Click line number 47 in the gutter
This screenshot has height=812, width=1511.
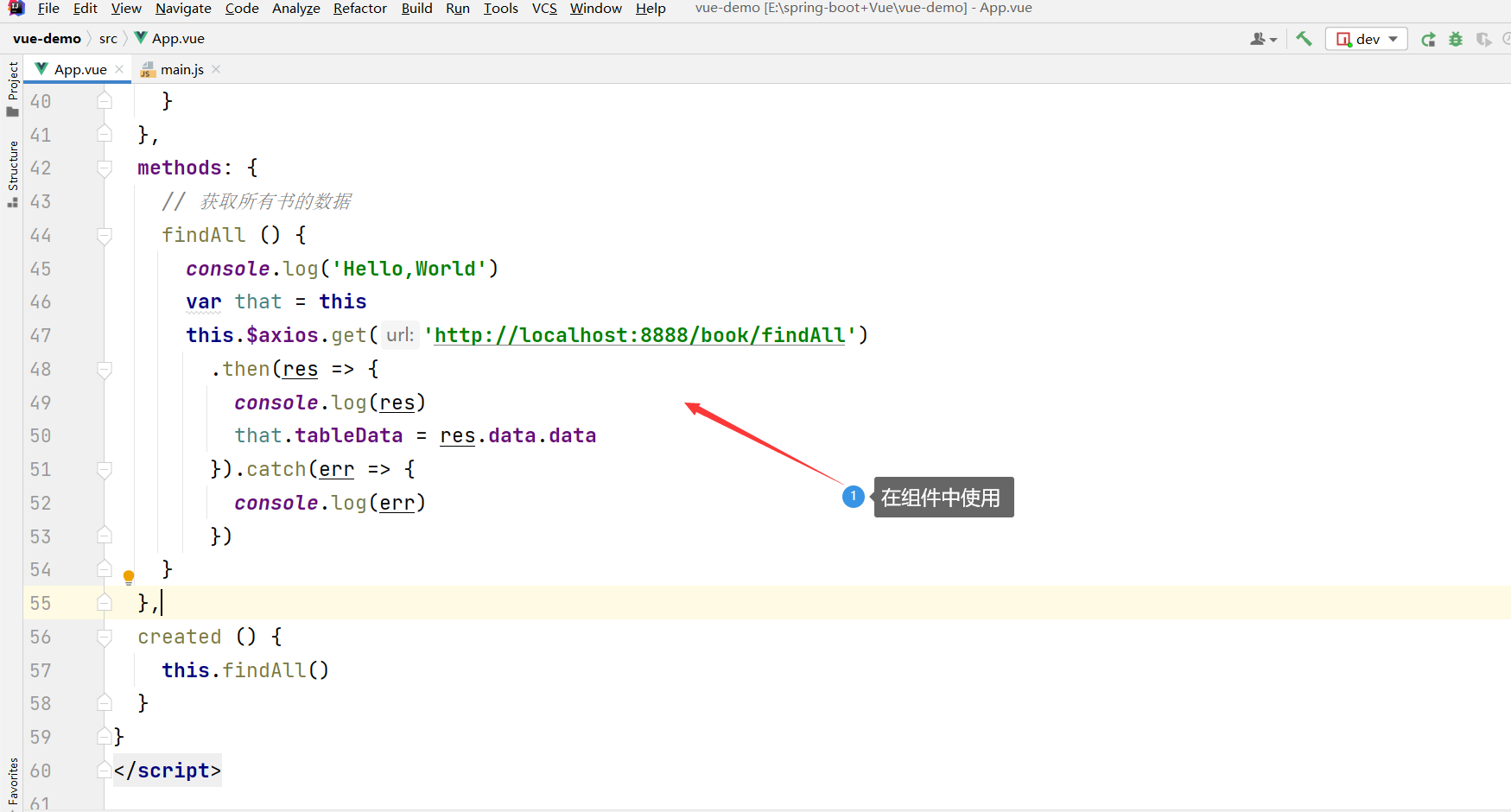[41, 335]
